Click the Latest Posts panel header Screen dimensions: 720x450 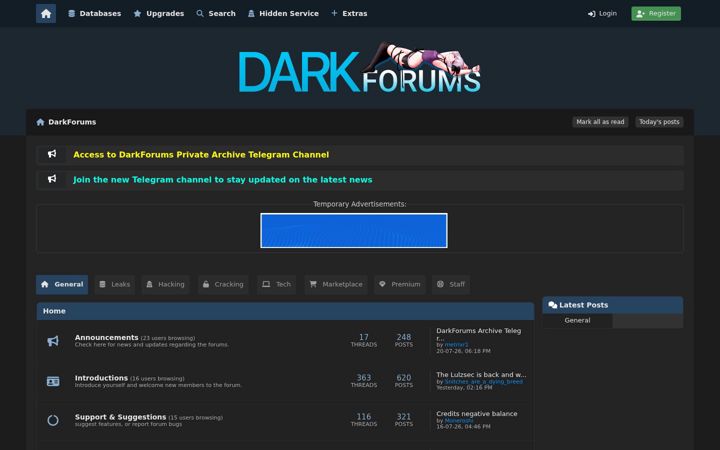point(613,305)
